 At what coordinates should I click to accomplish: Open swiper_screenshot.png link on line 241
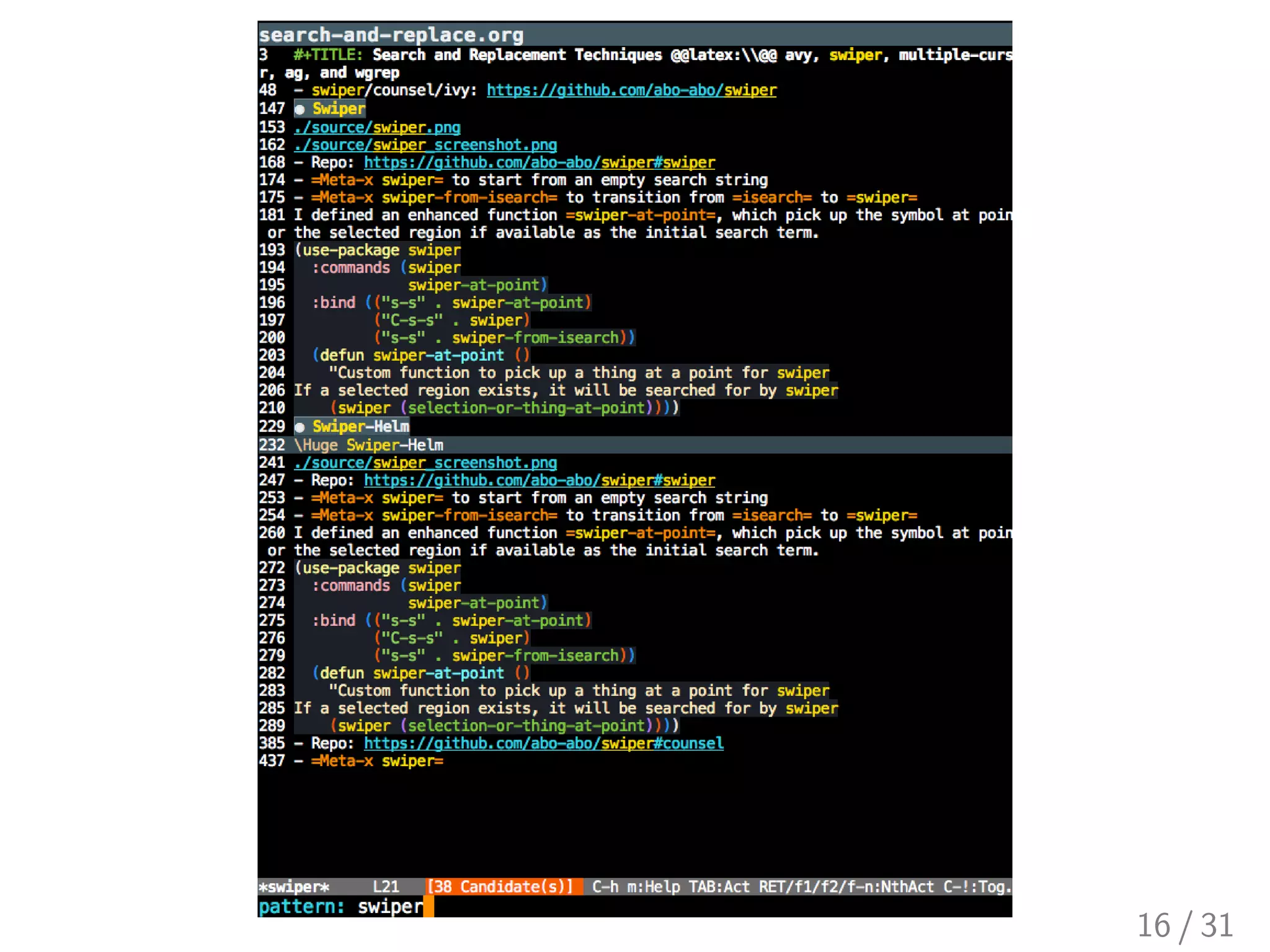click(425, 463)
